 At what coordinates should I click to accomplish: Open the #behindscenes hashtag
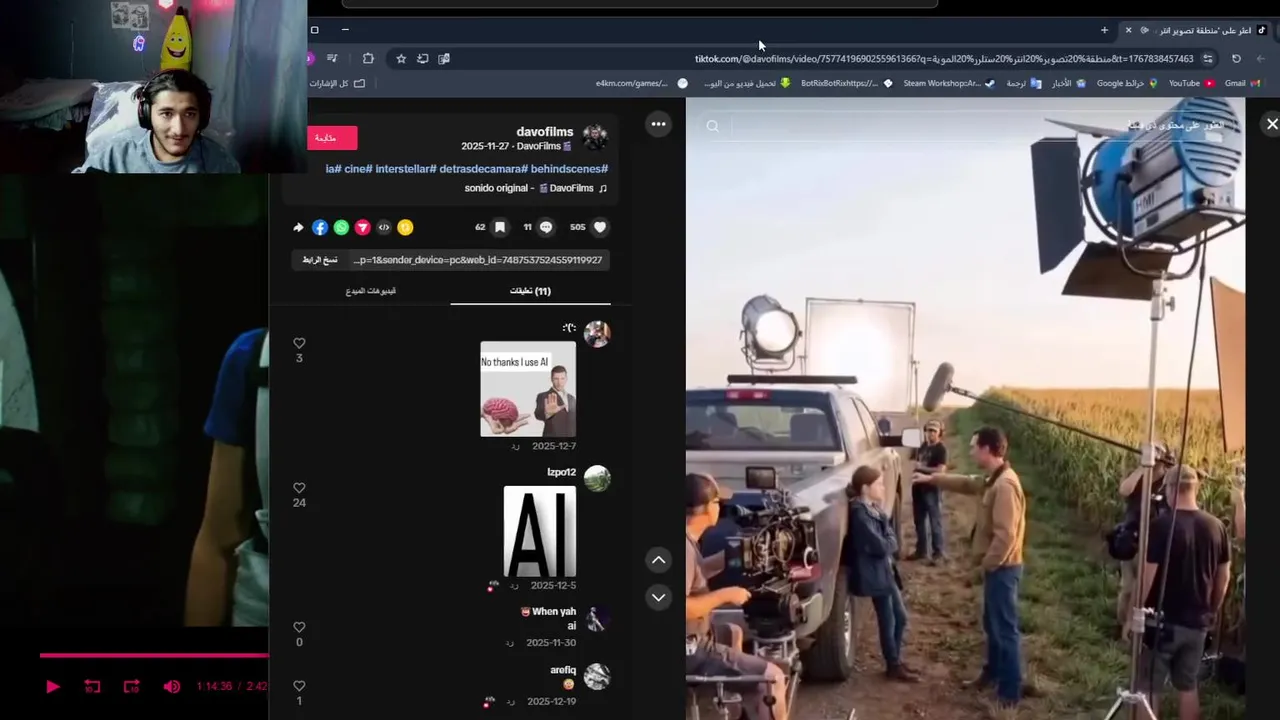(567, 169)
